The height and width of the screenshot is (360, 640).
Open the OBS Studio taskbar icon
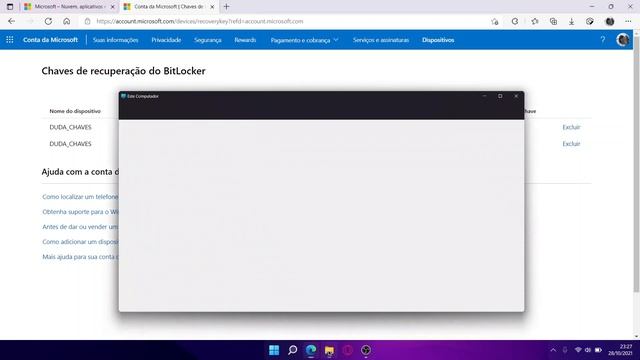[366, 350]
